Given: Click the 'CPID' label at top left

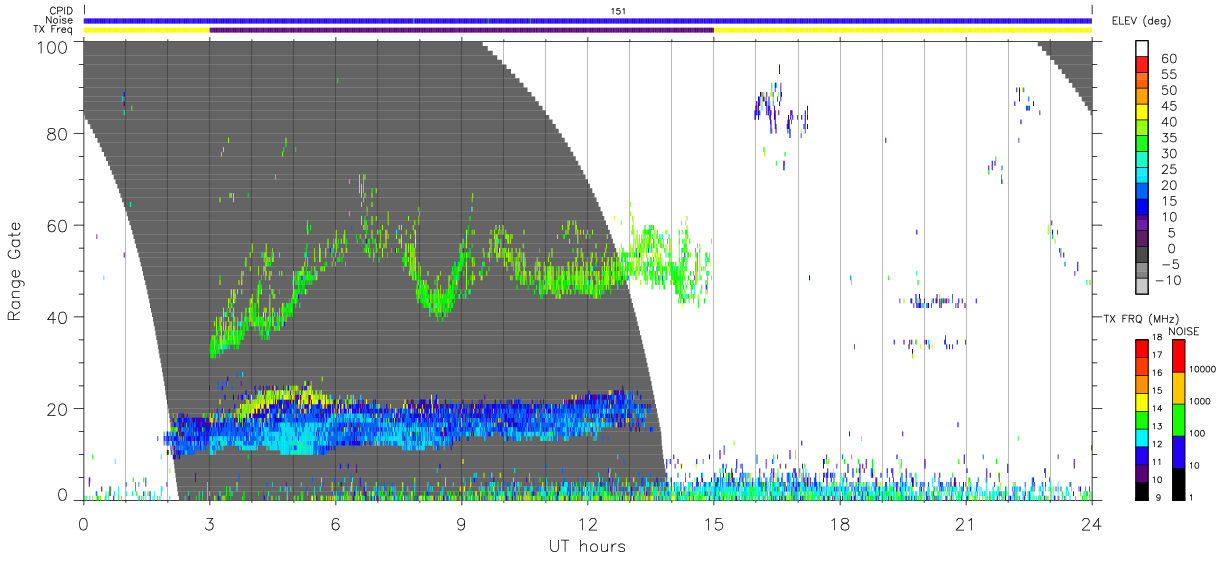Looking at the screenshot, I should tap(61, 11).
